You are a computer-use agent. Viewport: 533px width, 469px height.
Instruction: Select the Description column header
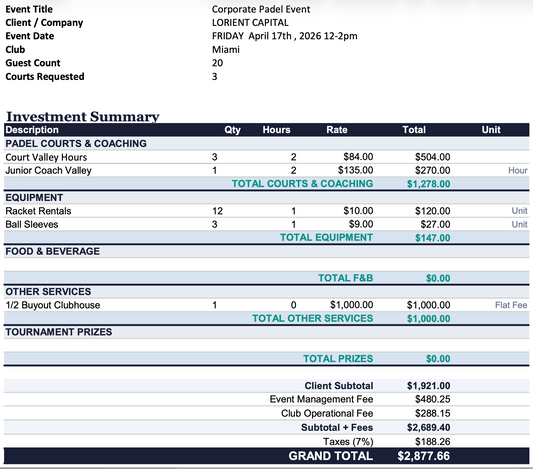32,129
